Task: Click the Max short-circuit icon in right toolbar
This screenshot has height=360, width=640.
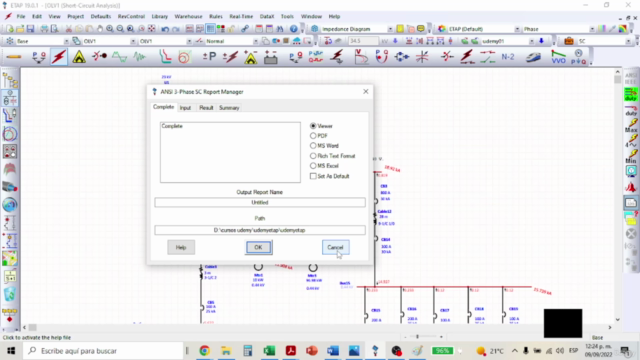Action: (631, 126)
